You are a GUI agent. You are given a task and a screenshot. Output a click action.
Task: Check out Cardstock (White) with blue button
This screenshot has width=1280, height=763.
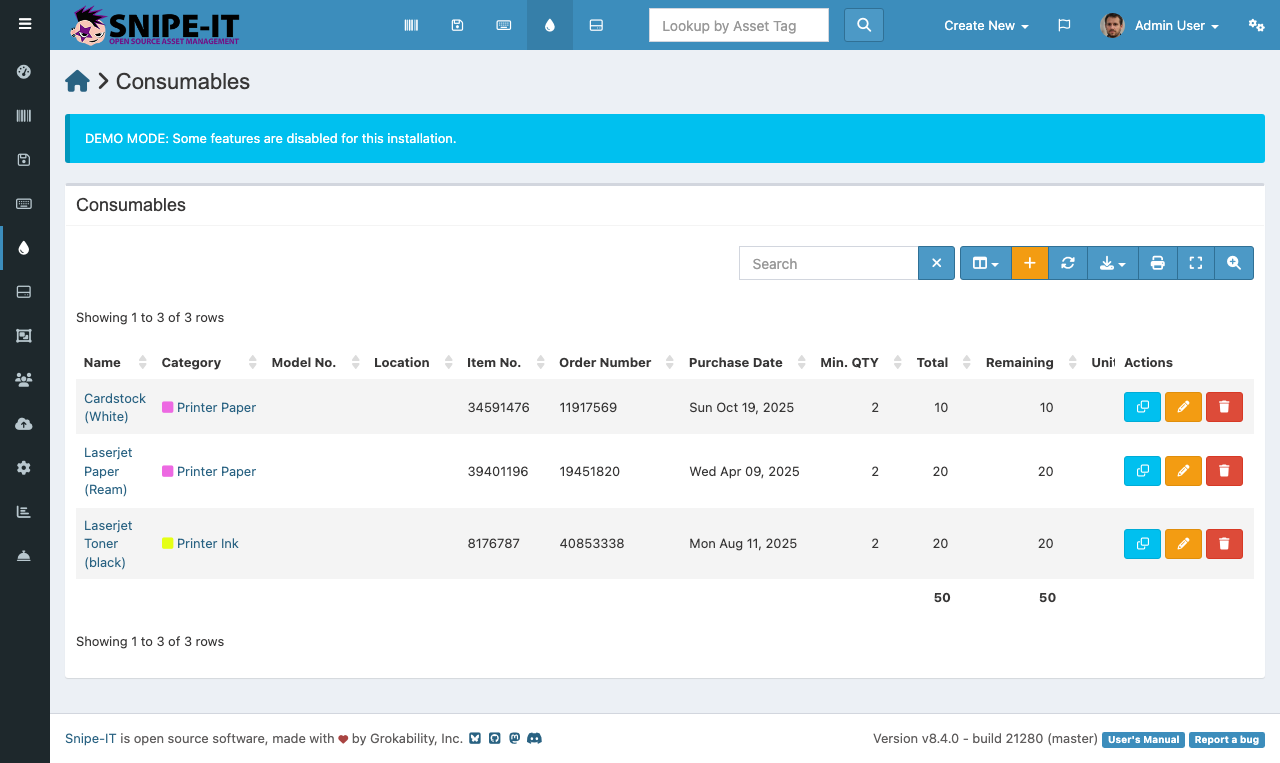[x=1142, y=407]
